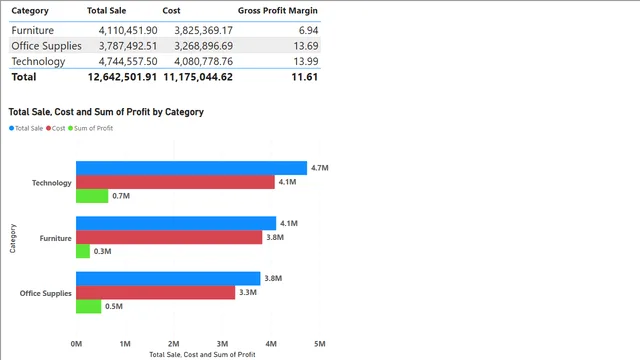Image resolution: width=640 pixels, height=360 pixels.
Task: Select Technology row label in table
Action: (x=38, y=61)
